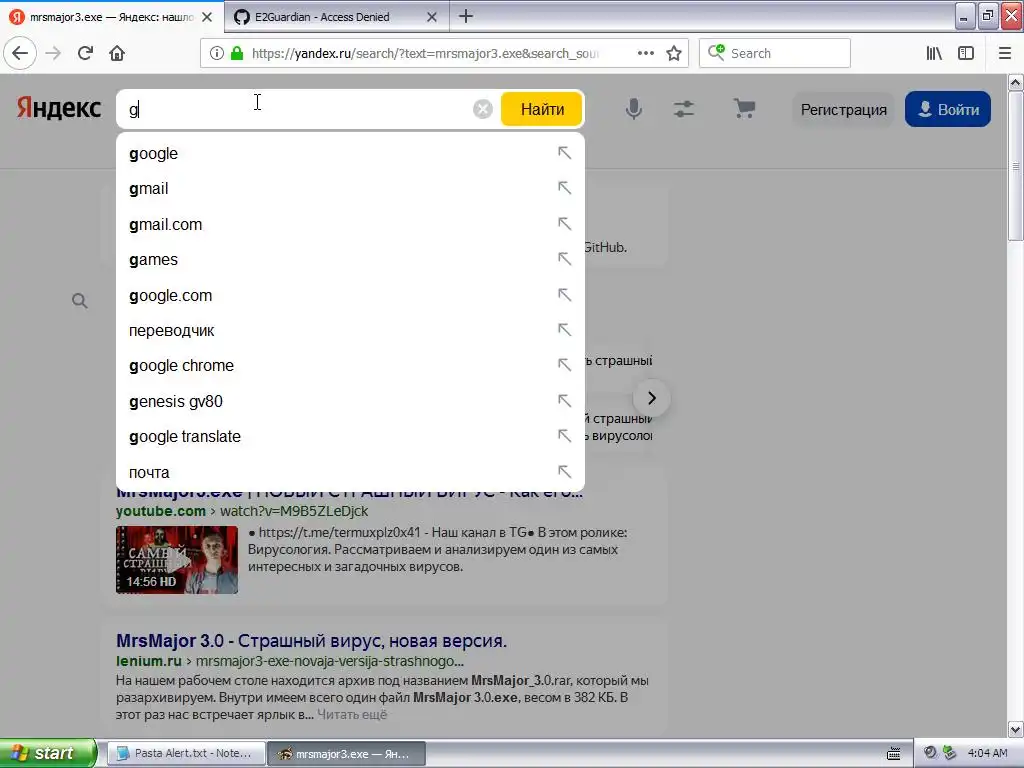
Task: Open the Yandex shopping cart icon
Action: [x=744, y=108]
